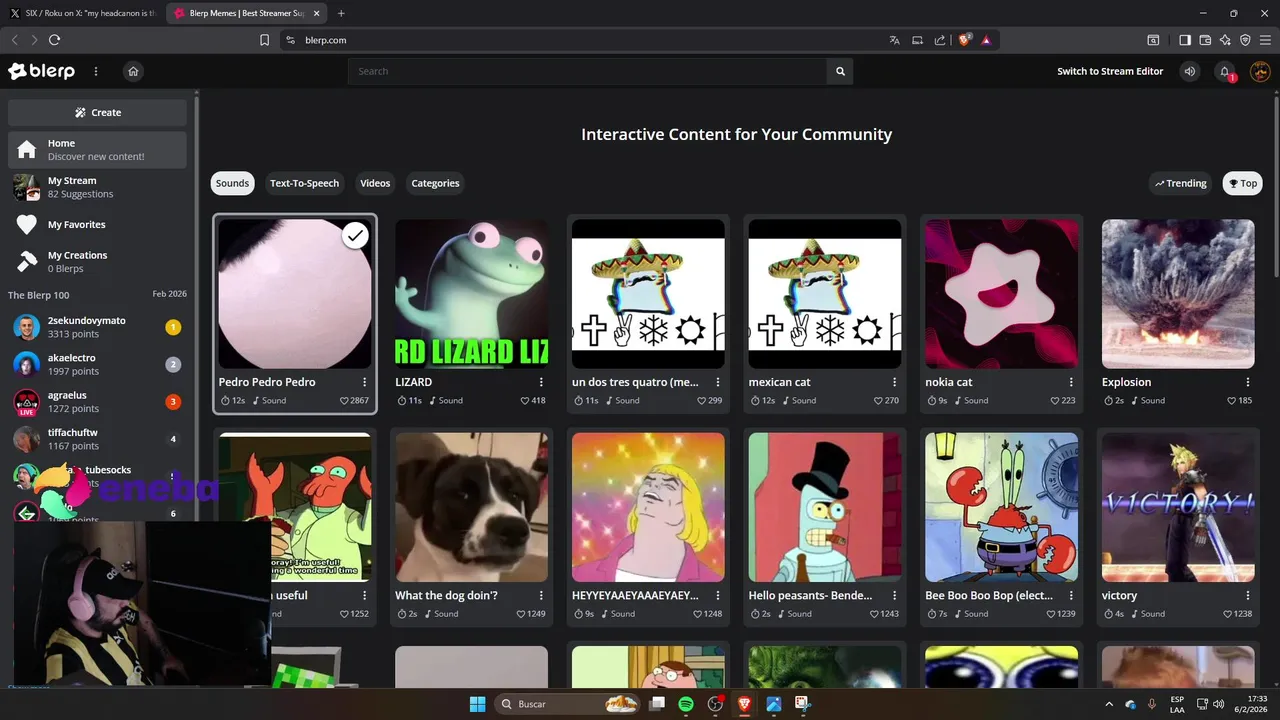The height and width of the screenshot is (720, 1280).
Task: Like LIZARD via heart icon
Action: (525, 401)
